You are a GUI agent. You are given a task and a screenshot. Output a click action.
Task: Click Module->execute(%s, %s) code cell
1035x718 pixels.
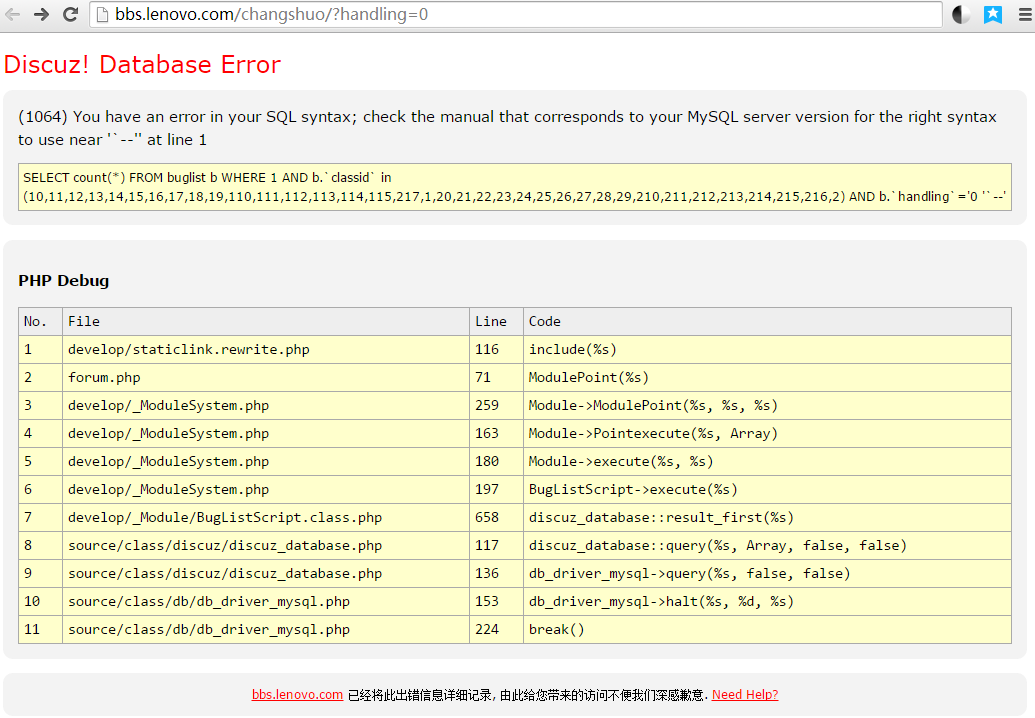pos(767,461)
